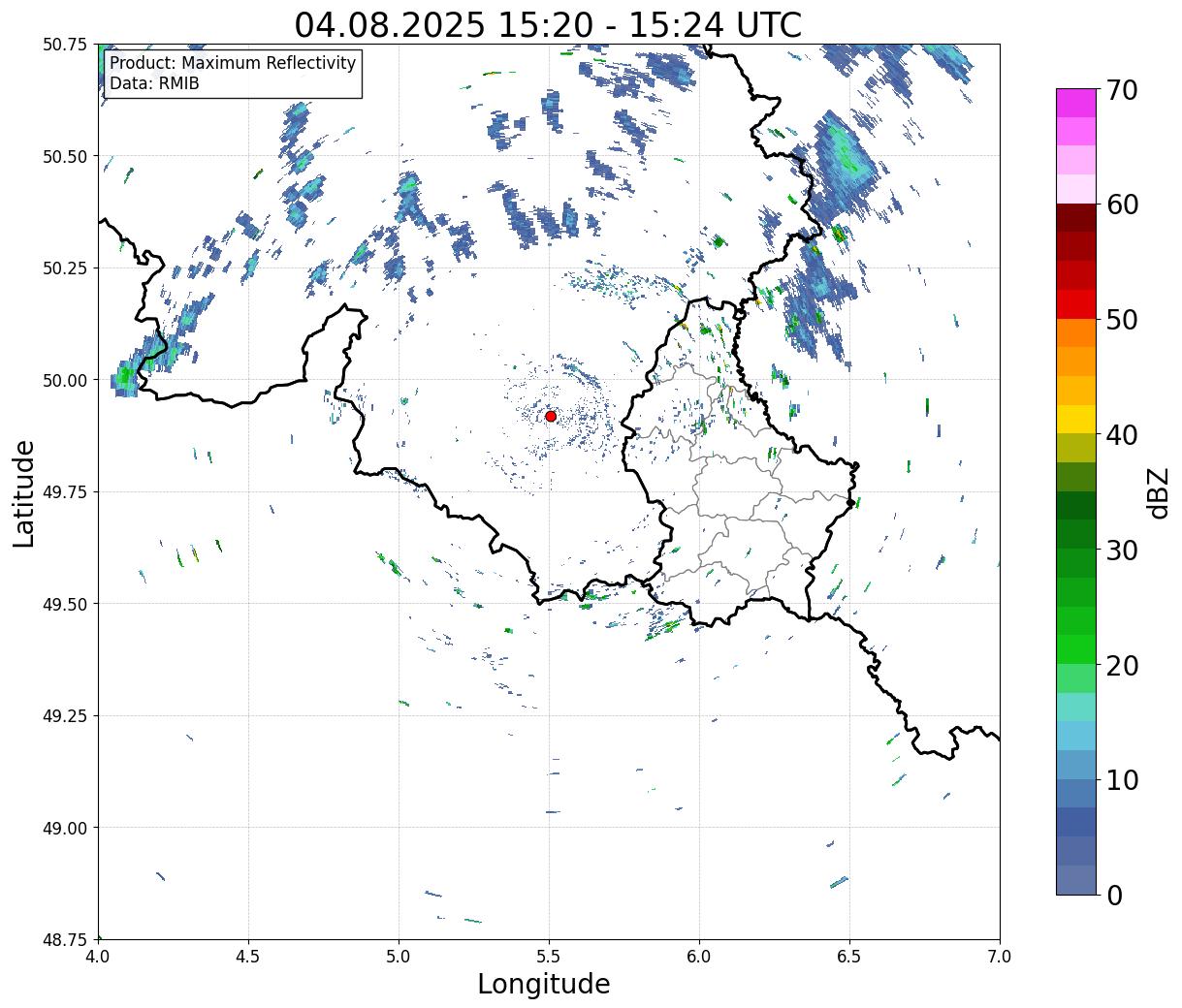Click the dark maroon colorbar segment below 60
Image resolution: width=1182 pixels, height=1008 pixels.
click(x=1076, y=218)
